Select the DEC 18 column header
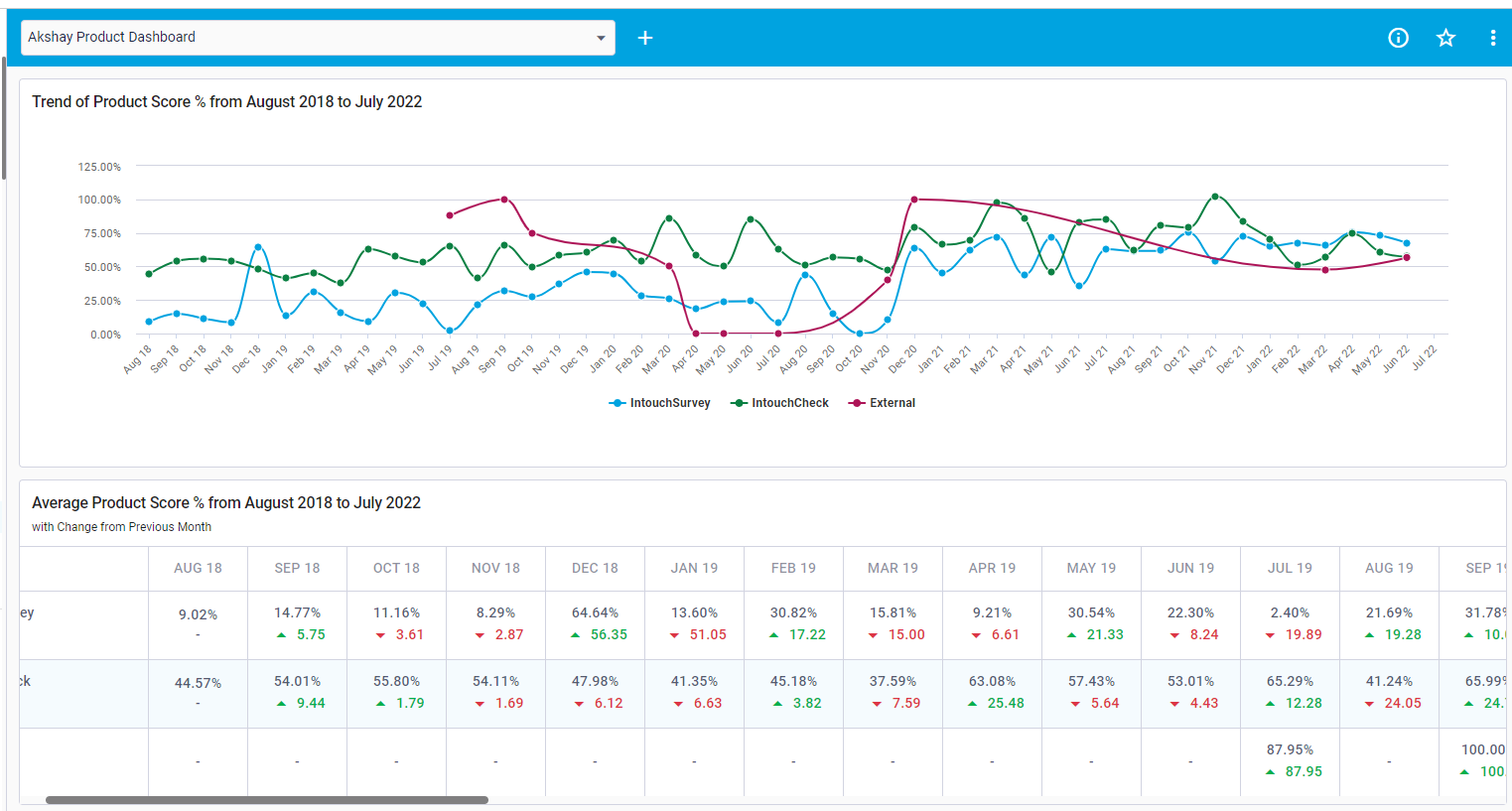This screenshot has height=811, width=1512. tap(595, 568)
